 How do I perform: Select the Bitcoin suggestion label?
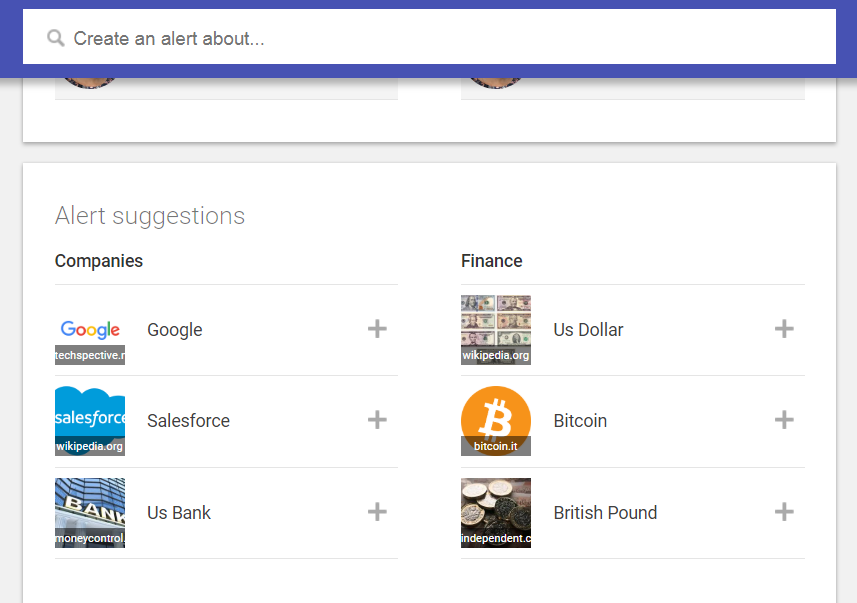[x=580, y=421]
